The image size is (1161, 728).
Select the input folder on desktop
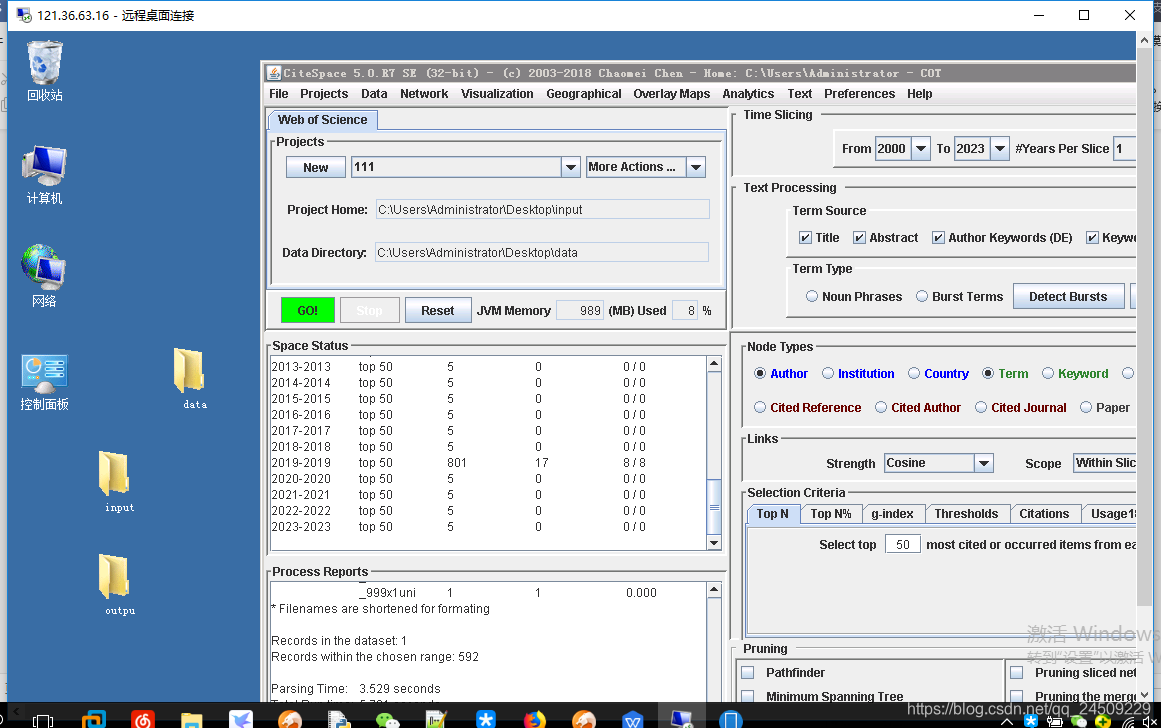pyautogui.click(x=116, y=482)
